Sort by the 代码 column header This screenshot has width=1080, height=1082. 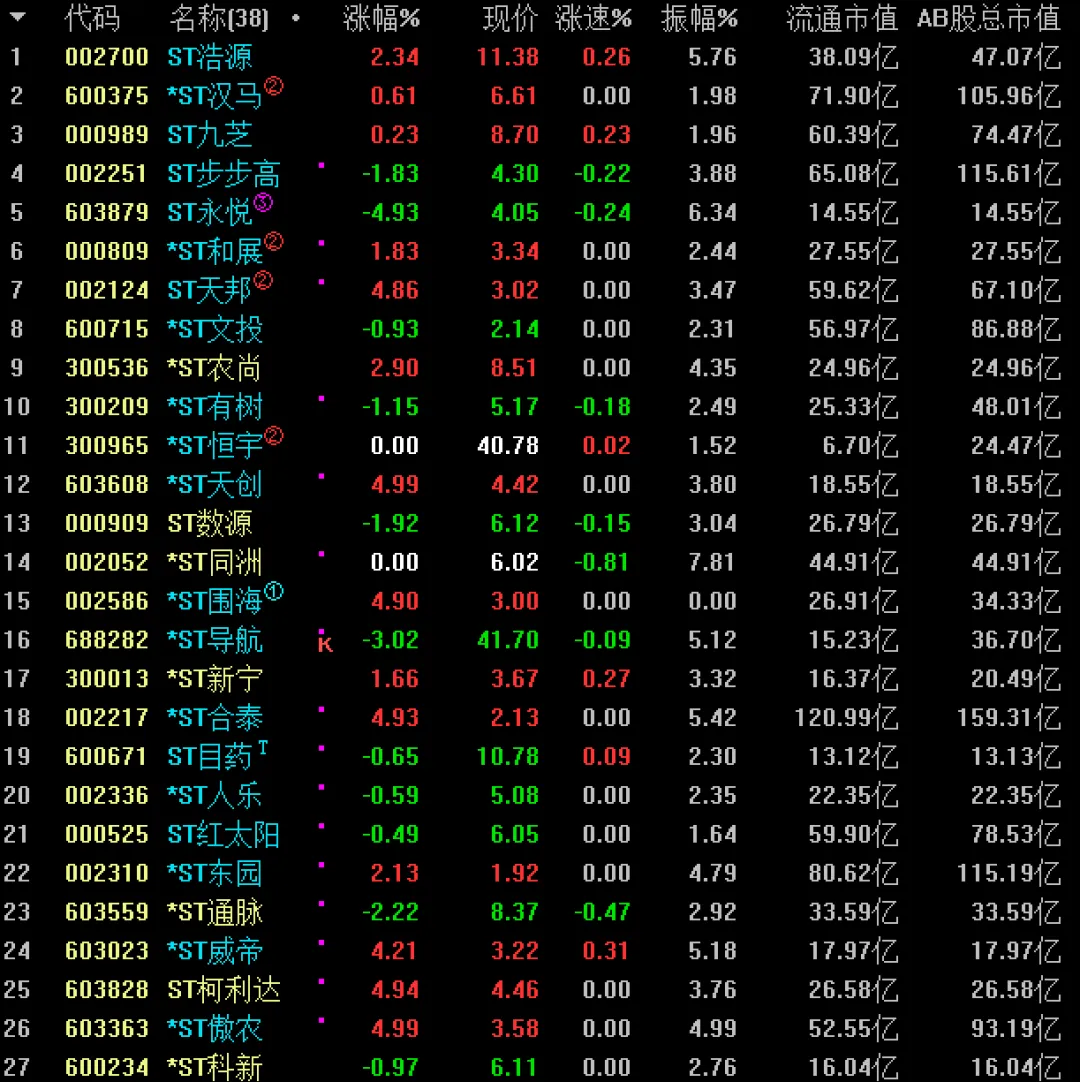(x=92, y=19)
